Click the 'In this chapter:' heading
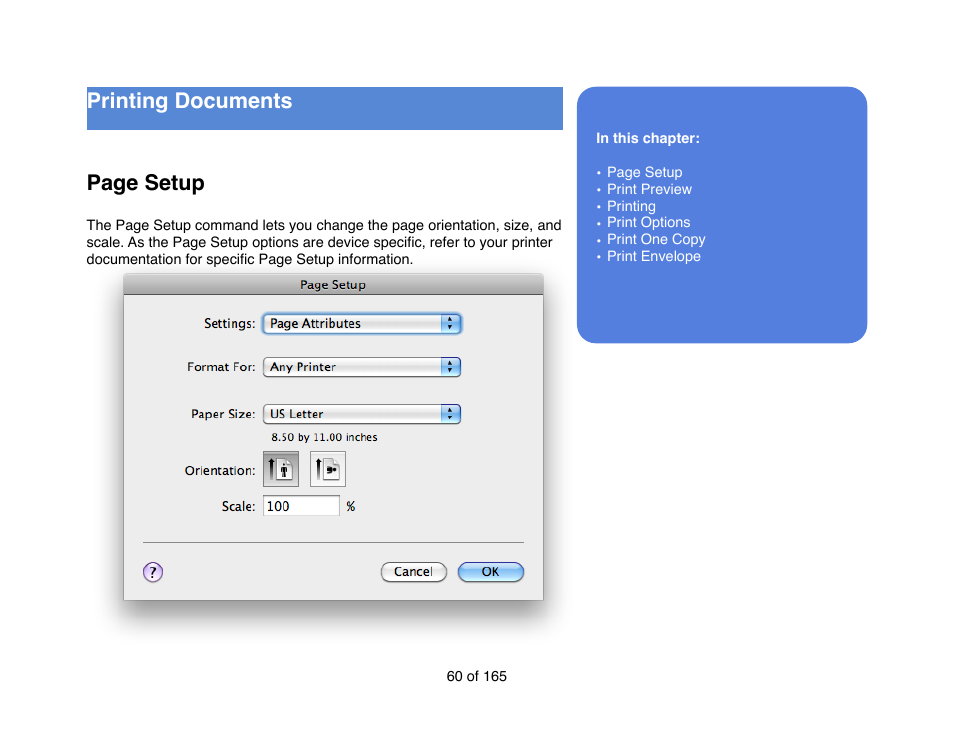The image size is (954, 738). click(x=648, y=139)
